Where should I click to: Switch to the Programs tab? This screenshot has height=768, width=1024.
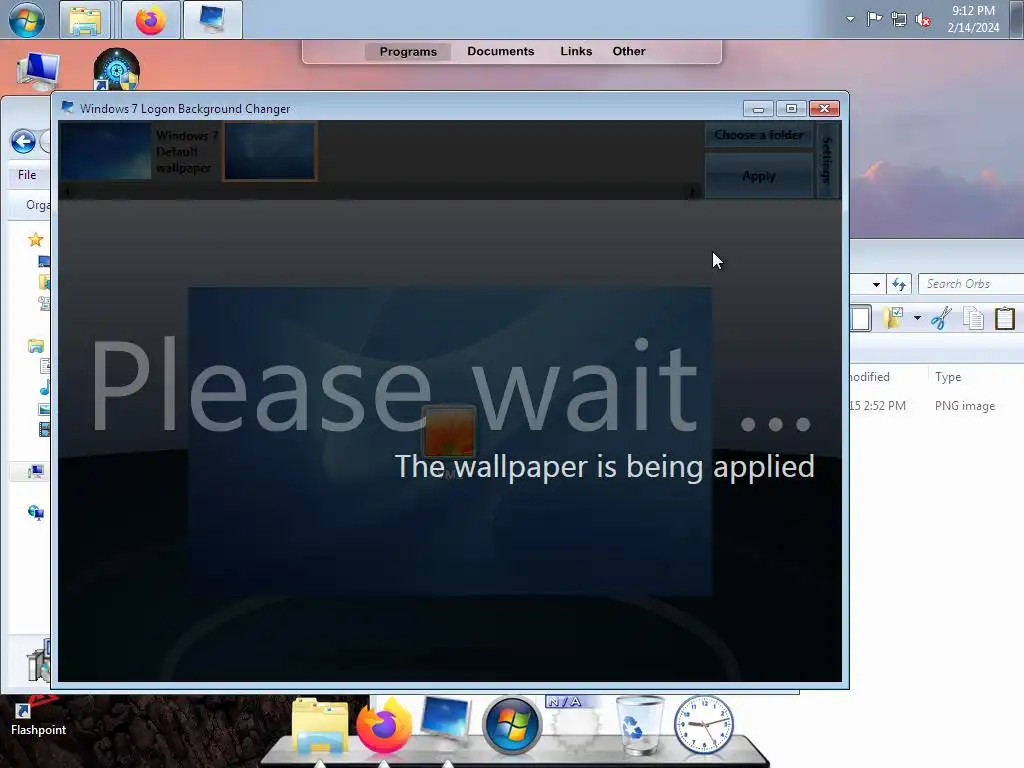[408, 52]
